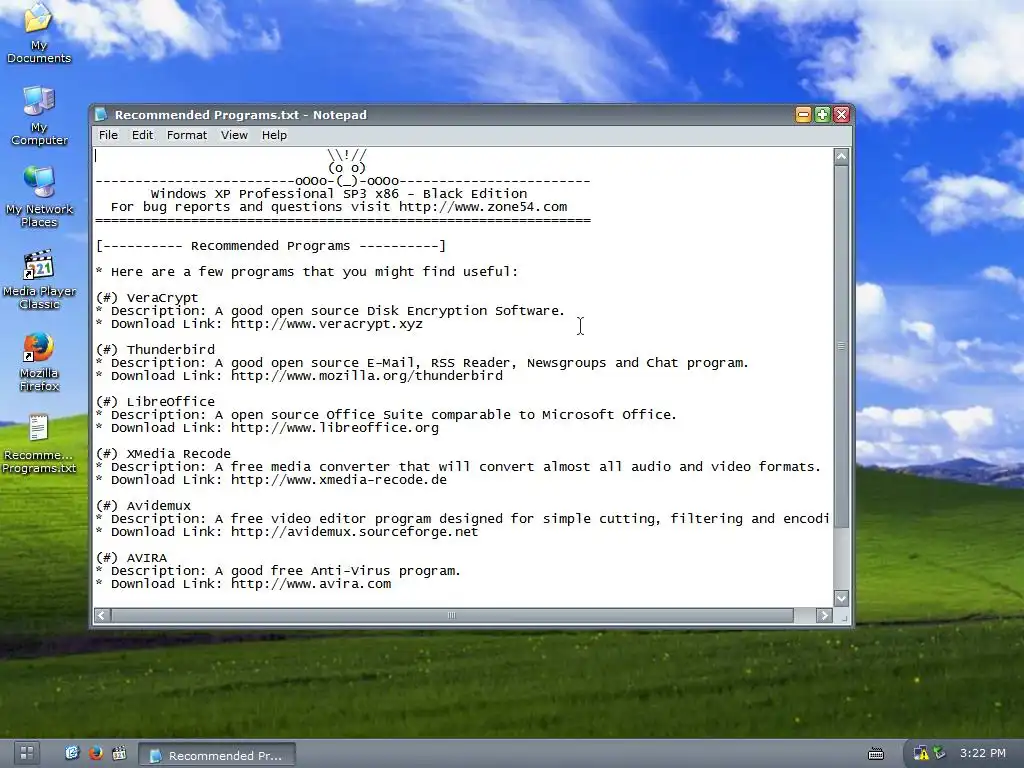The width and height of the screenshot is (1024, 768).
Task: Close the Notepad window
Action: tap(841, 115)
